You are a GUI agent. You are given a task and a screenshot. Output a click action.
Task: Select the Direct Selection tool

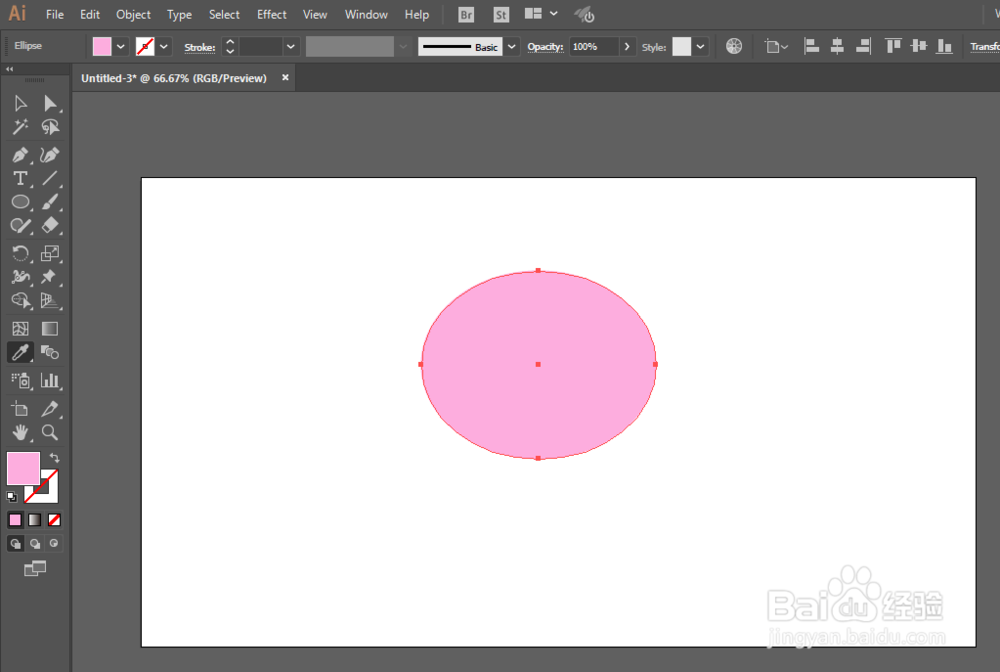pos(50,103)
